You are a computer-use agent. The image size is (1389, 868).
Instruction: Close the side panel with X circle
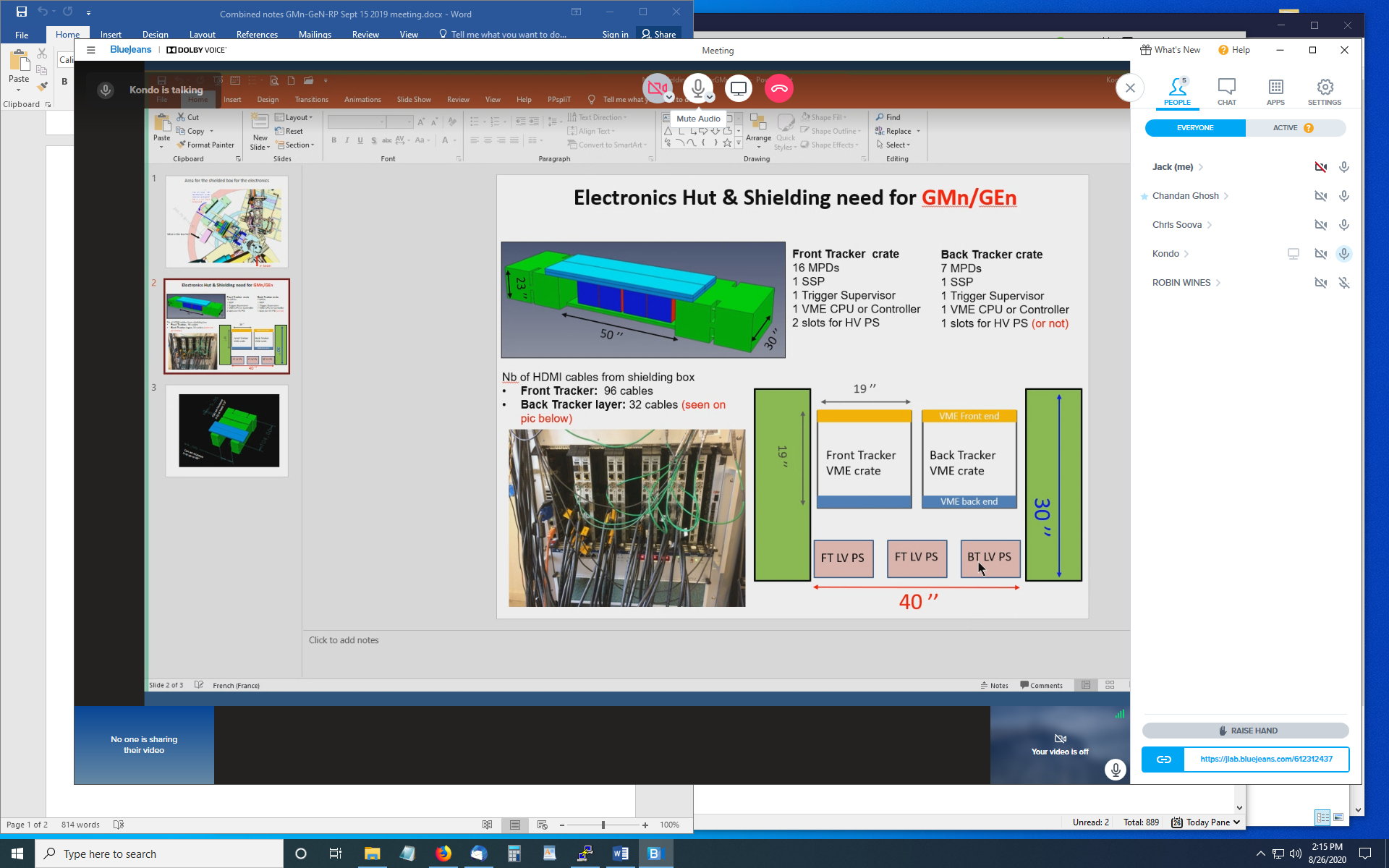(x=1130, y=88)
